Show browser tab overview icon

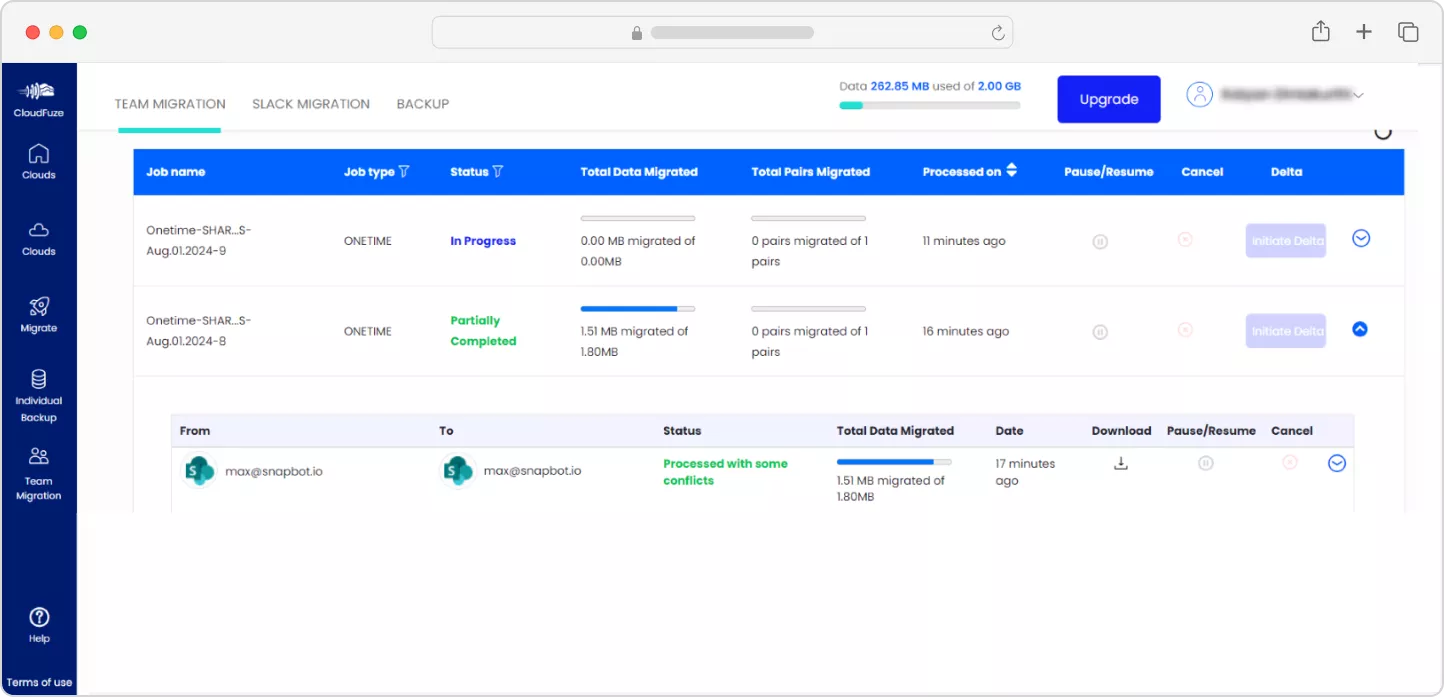click(x=1408, y=32)
